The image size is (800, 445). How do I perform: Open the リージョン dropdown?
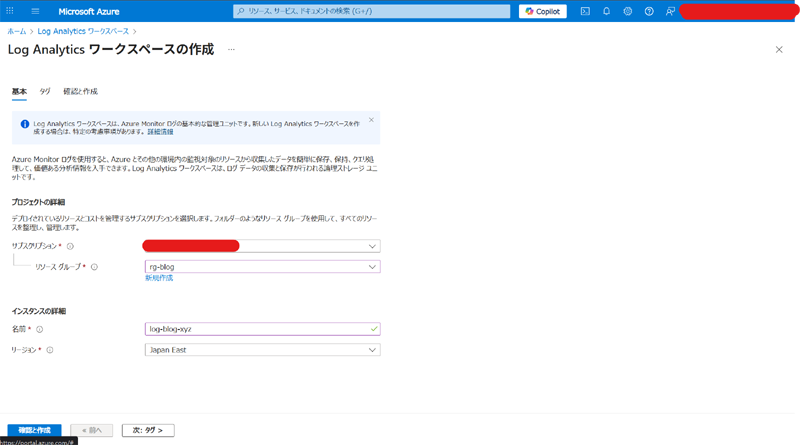(x=262, y=350)
